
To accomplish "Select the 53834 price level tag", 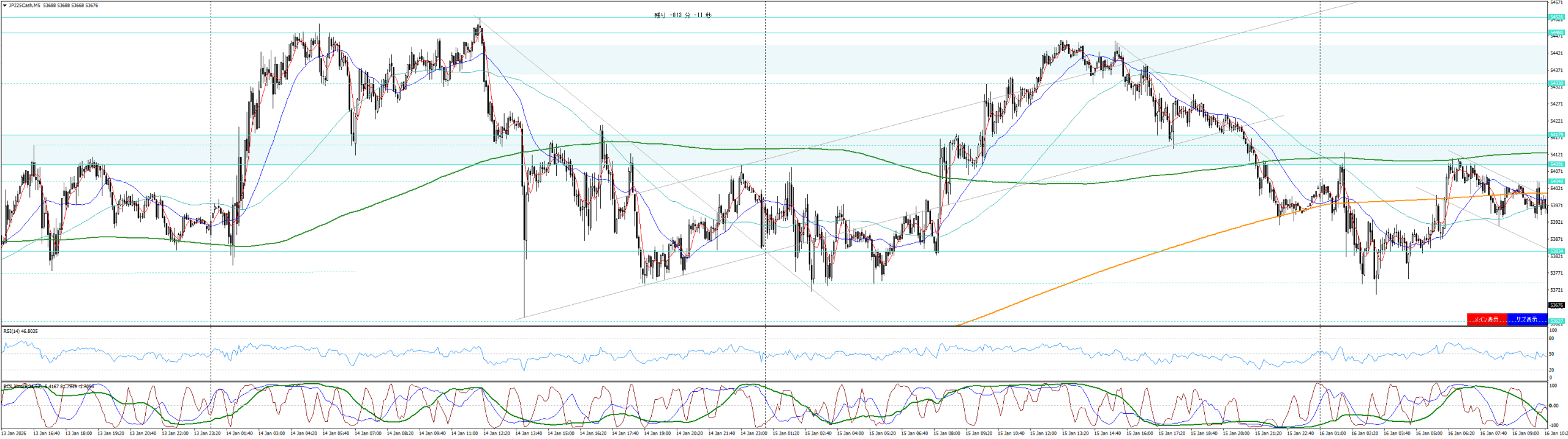I will (1556, 251).
